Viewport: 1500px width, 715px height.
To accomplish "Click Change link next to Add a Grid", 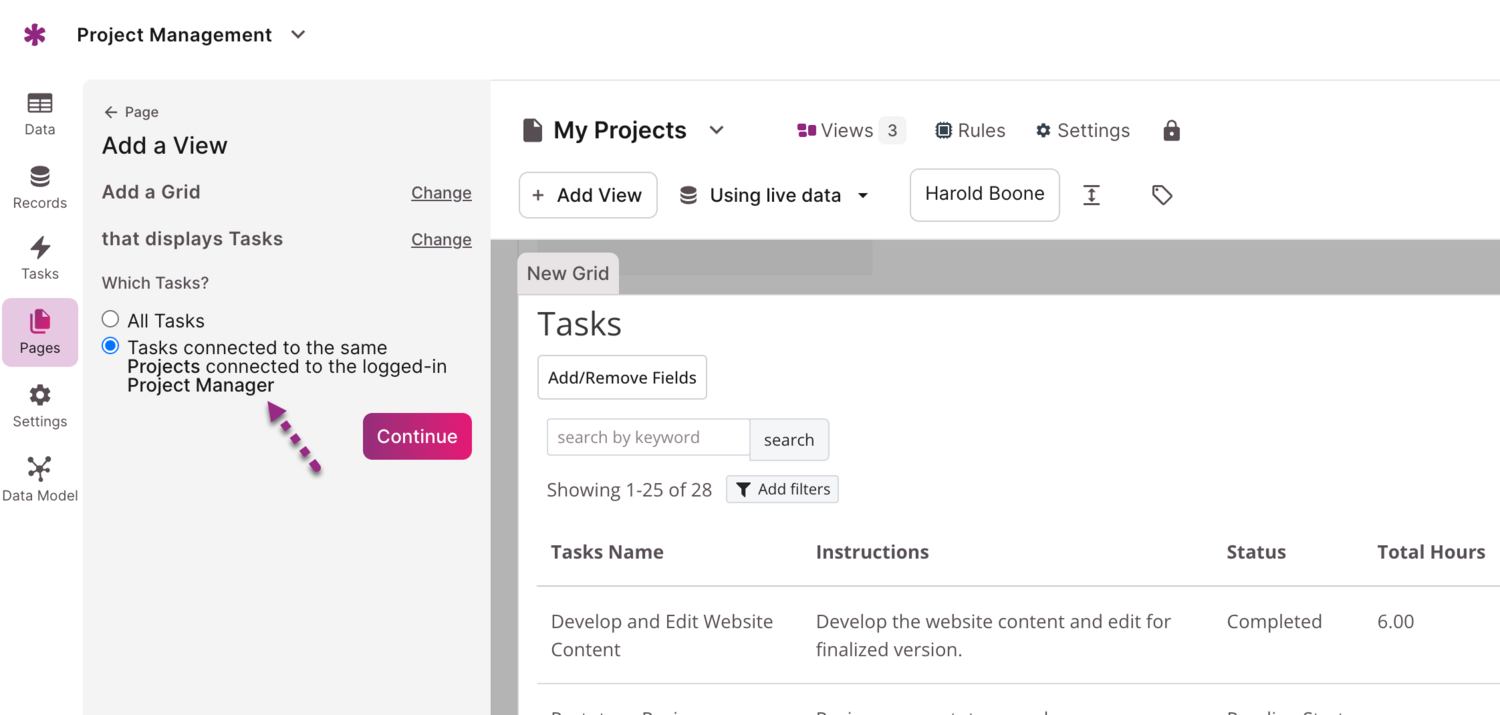I will coord(441,193).
